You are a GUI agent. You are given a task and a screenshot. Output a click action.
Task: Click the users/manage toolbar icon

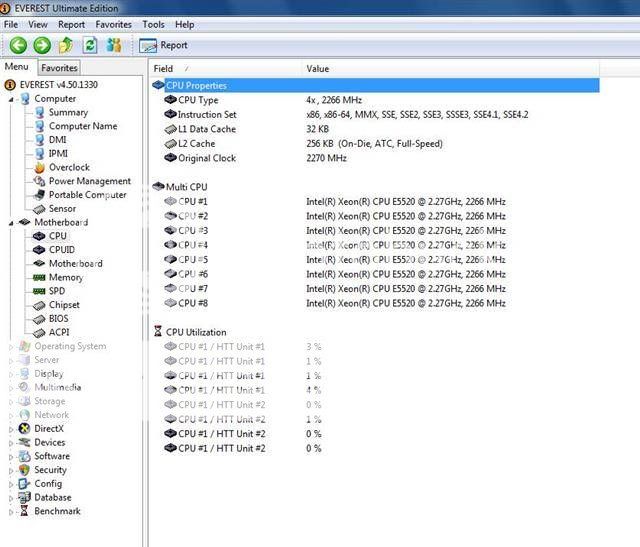(114, 45)
